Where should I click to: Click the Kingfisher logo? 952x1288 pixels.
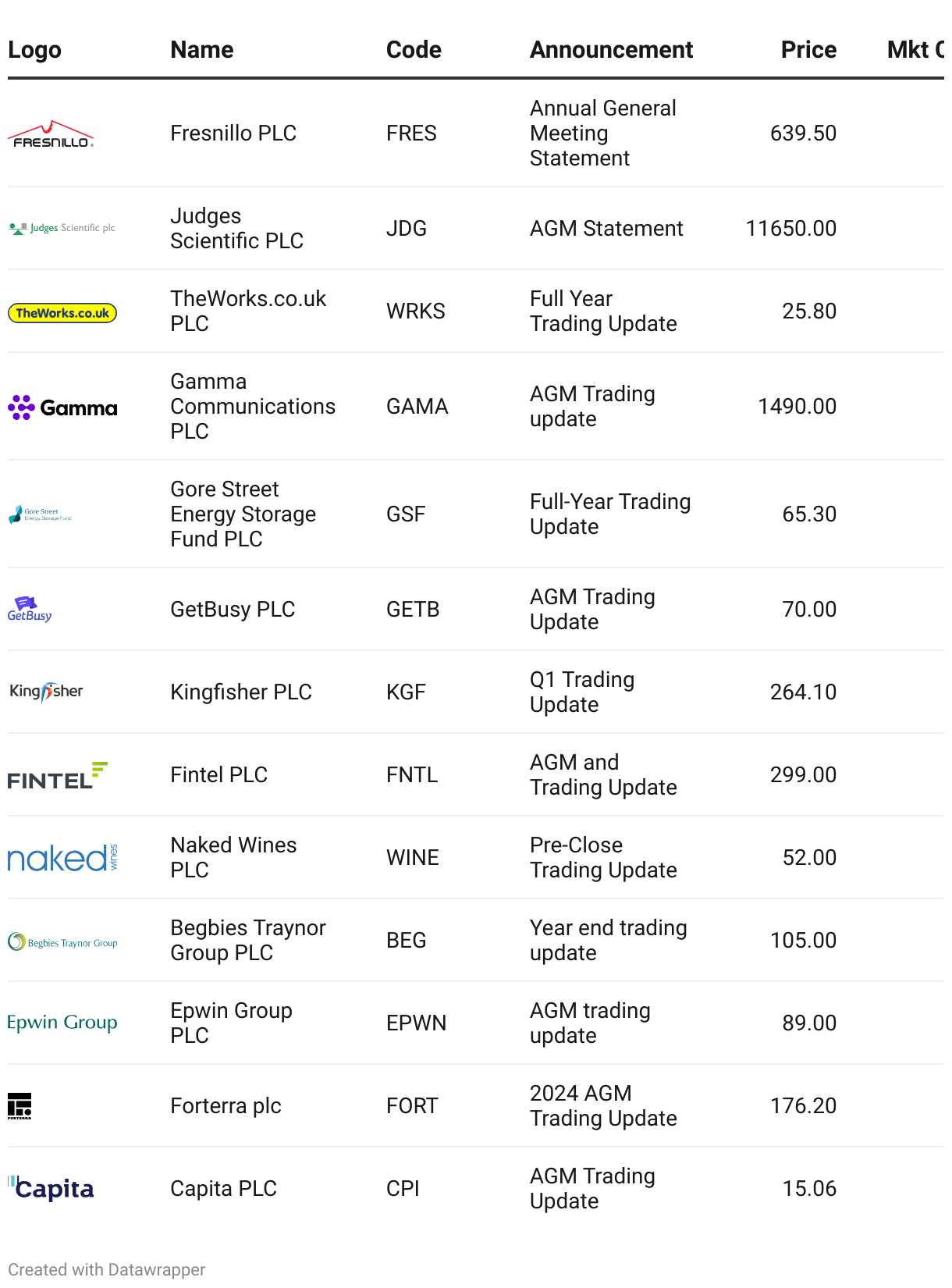click(x=46, y=692)
